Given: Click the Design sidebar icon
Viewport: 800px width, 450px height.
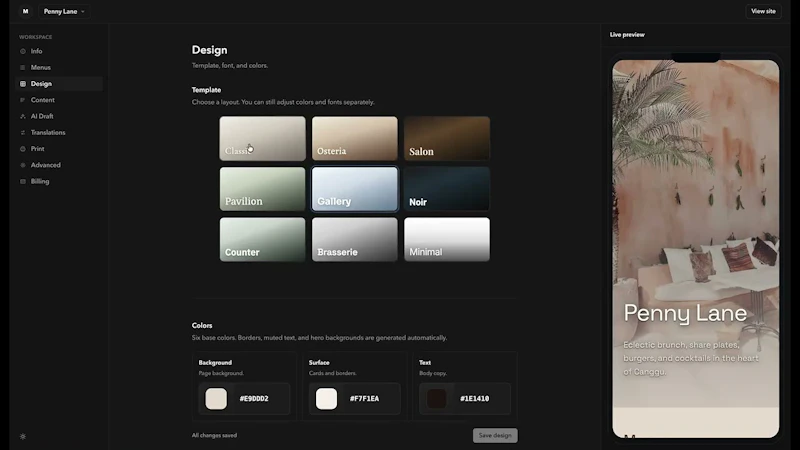Looking at the screenshot, I should click(x=22, y=84).
